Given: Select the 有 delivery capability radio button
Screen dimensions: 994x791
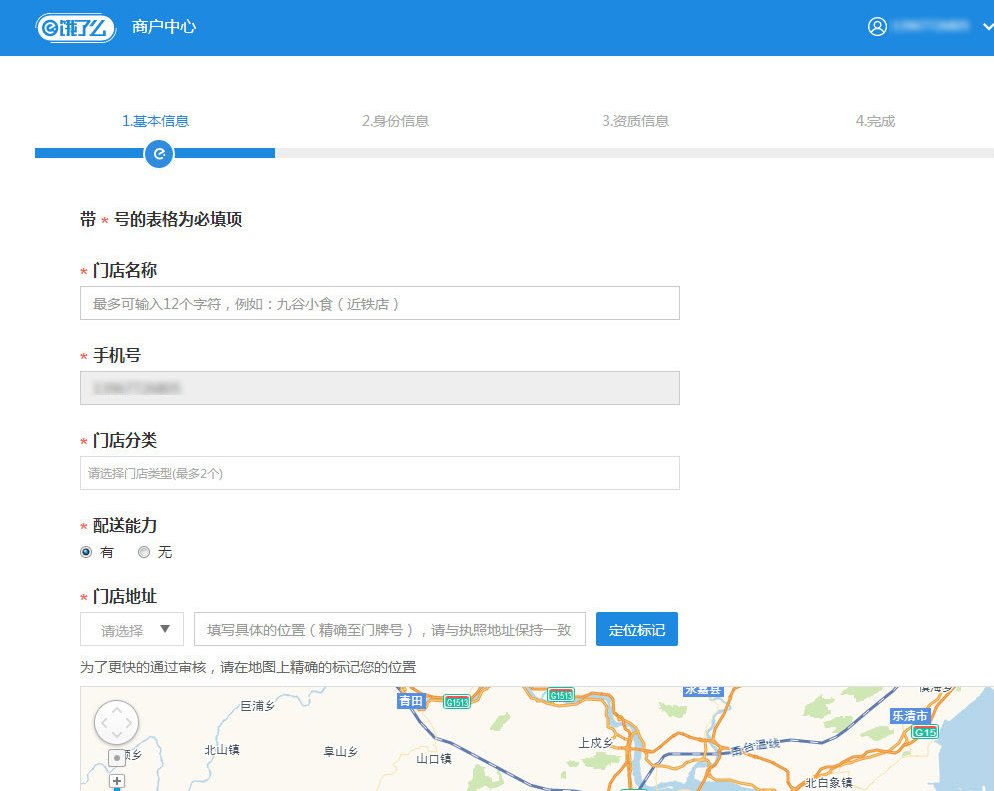Looking at the screenshot, I should click(86, 552).
